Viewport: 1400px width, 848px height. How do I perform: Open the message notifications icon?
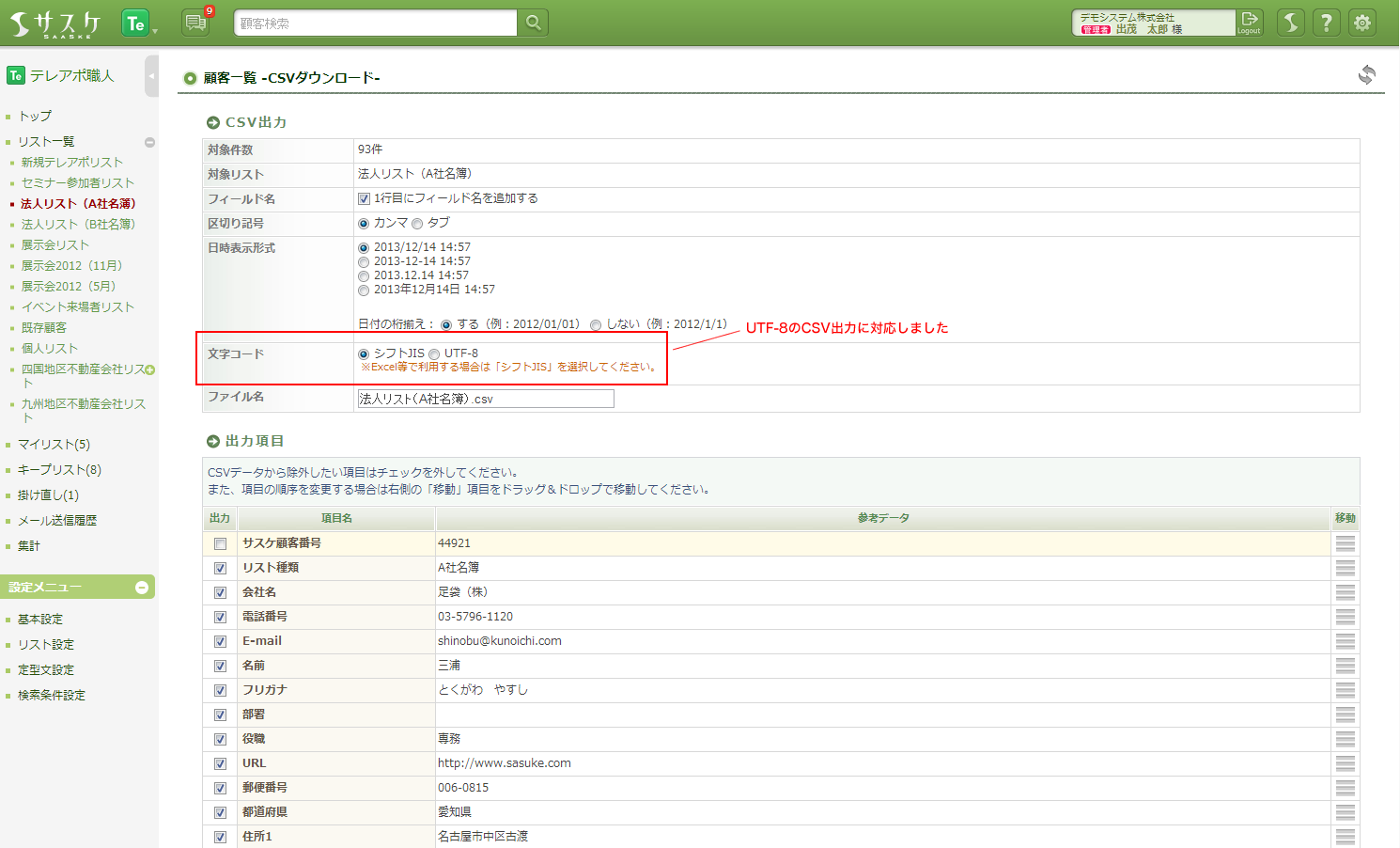(x=195, y=23)
